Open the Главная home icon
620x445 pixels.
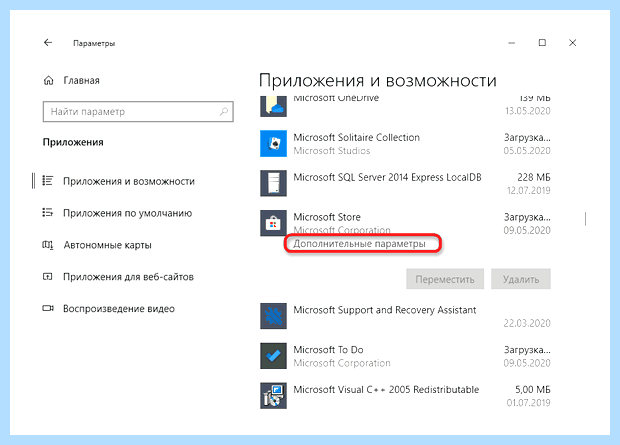48,81
